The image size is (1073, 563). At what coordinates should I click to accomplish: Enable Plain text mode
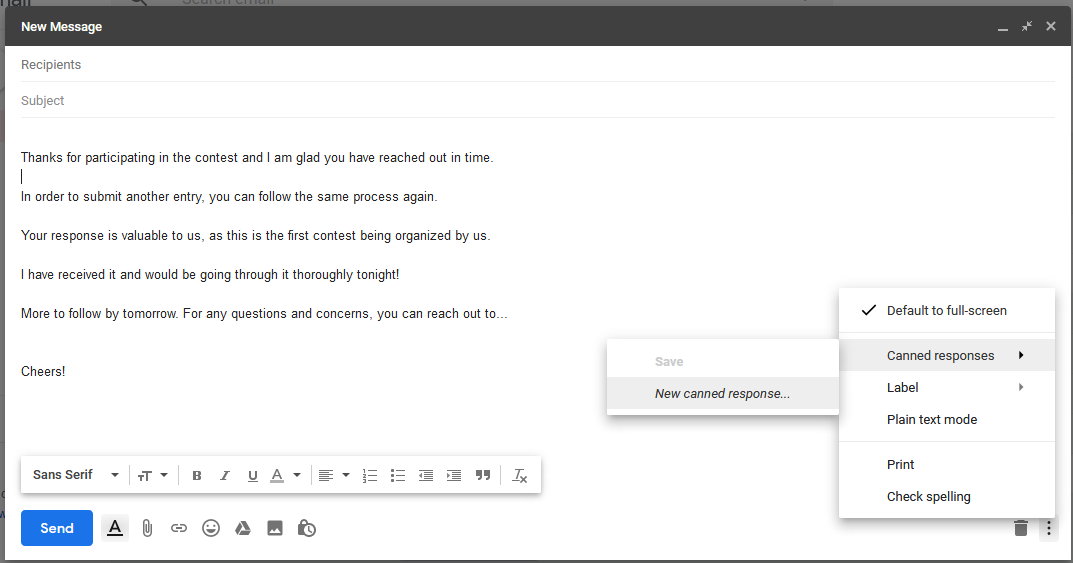tap(946, 419)
